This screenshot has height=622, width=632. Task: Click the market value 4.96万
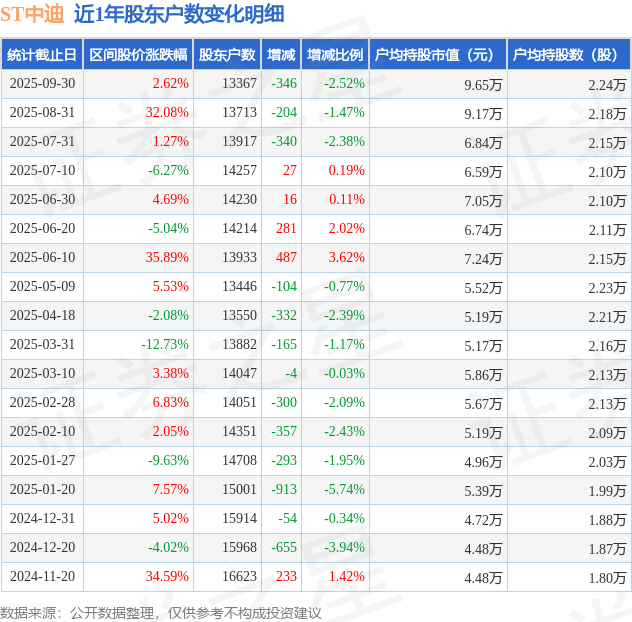[x=483, y=462]
